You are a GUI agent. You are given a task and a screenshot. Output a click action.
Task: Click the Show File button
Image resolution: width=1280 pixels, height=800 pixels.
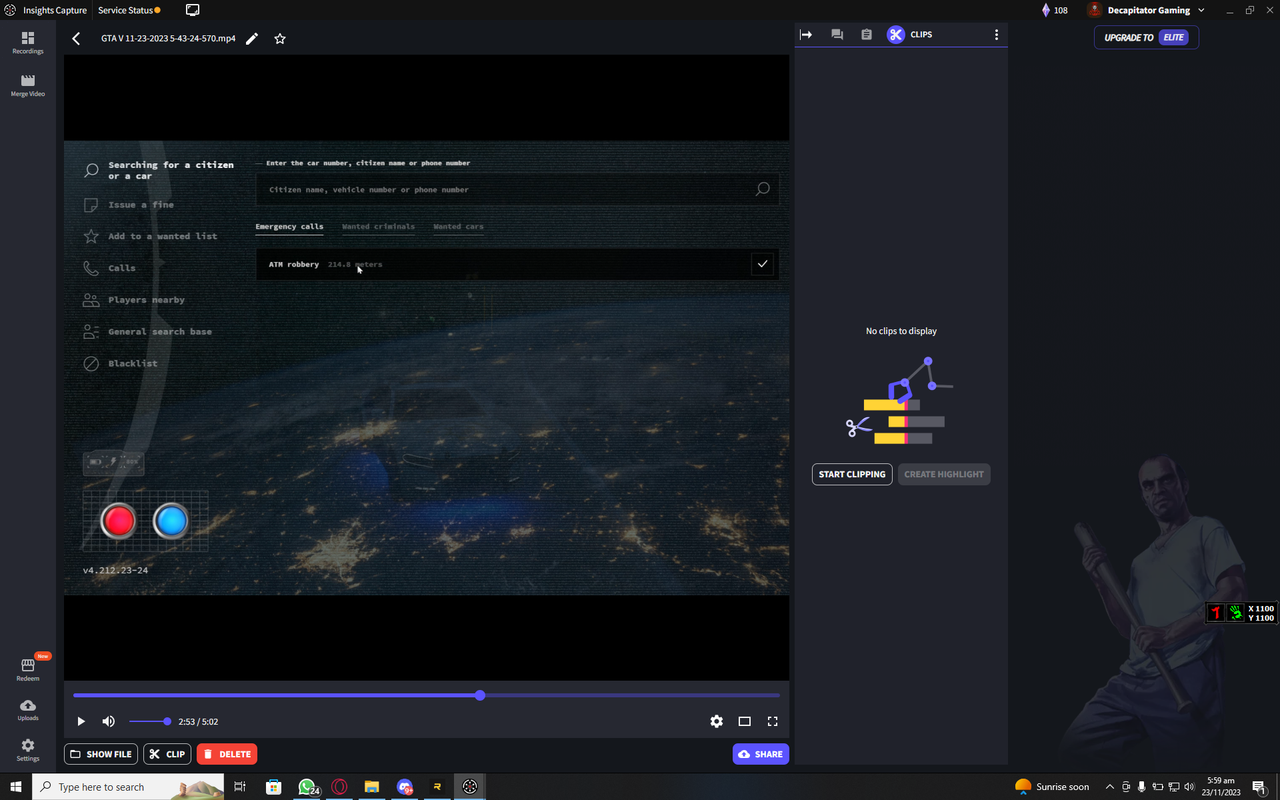[101, 754]
